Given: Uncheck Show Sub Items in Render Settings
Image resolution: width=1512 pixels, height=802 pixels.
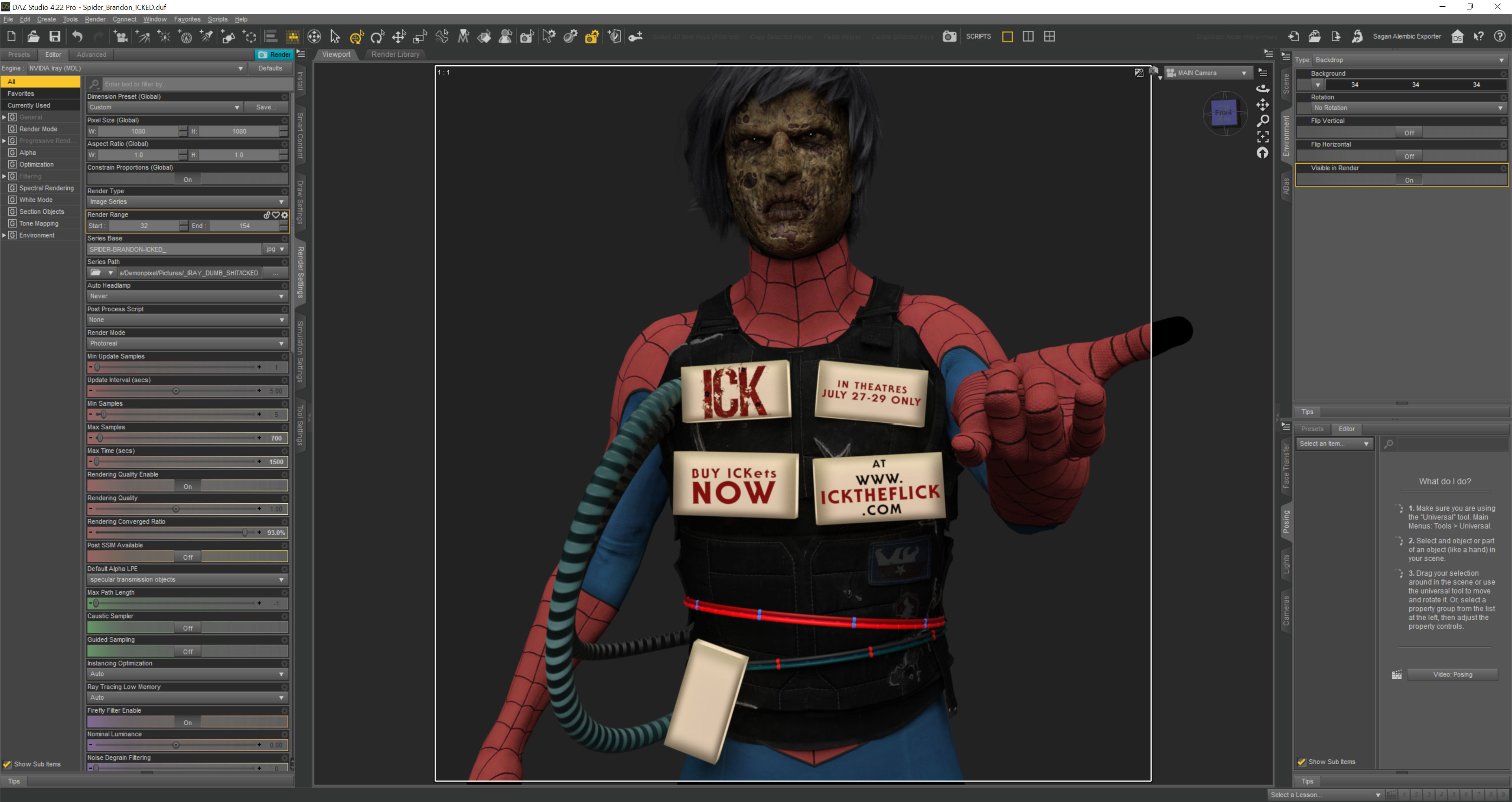Looking at the screenshot, I should [7, 764].
